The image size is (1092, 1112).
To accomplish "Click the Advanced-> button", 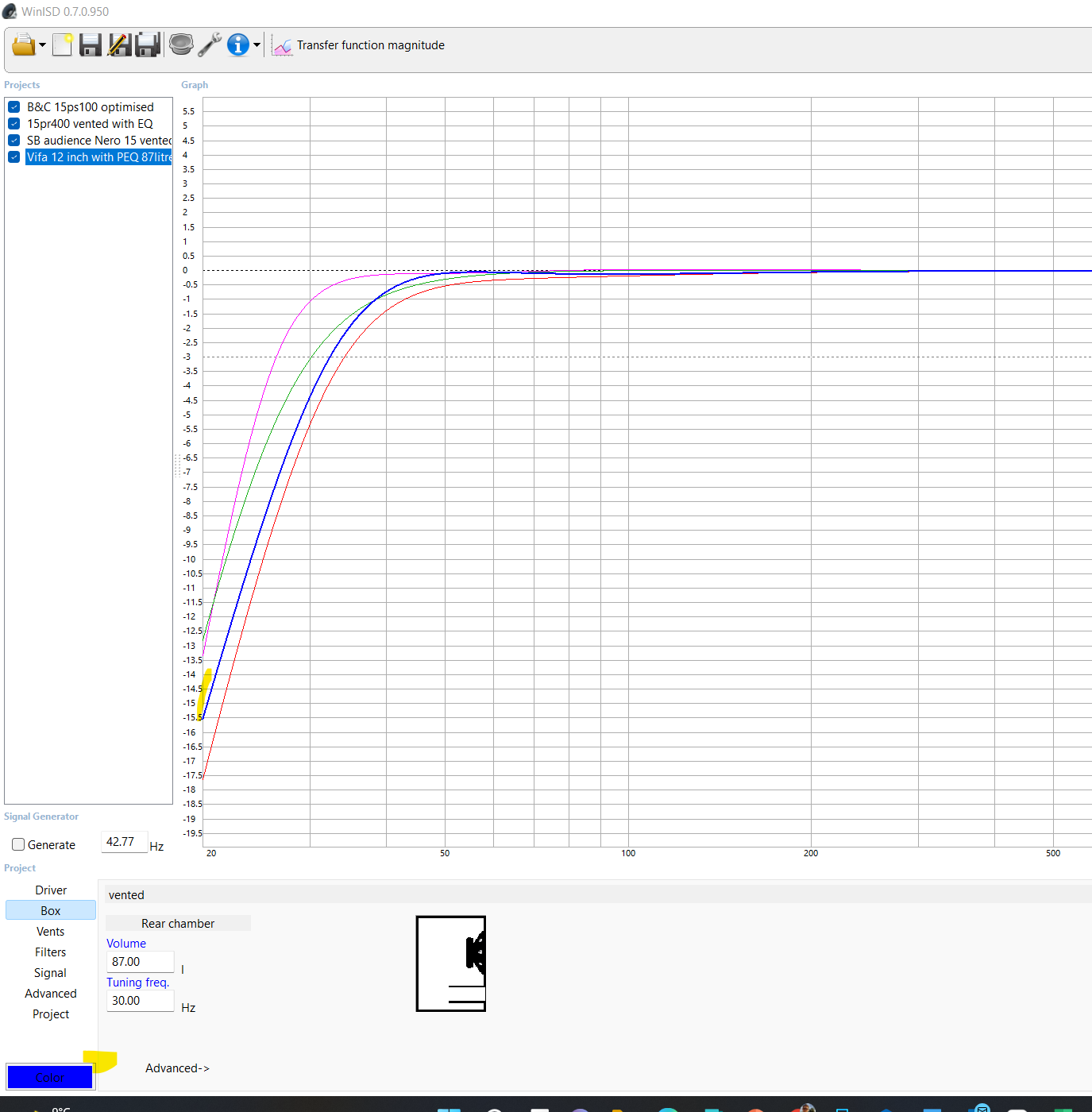I will (x=177, y=1068).
